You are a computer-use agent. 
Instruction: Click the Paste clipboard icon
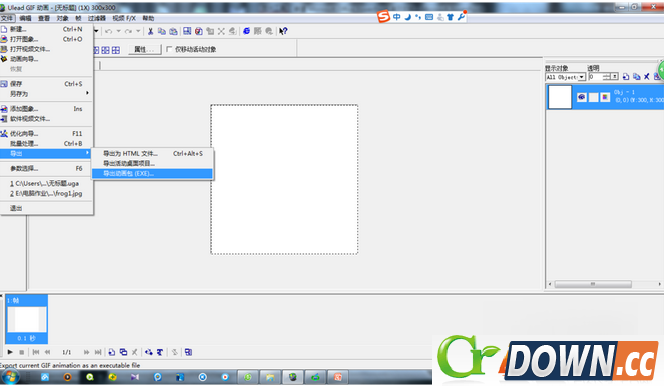click(x=173, y=31)
